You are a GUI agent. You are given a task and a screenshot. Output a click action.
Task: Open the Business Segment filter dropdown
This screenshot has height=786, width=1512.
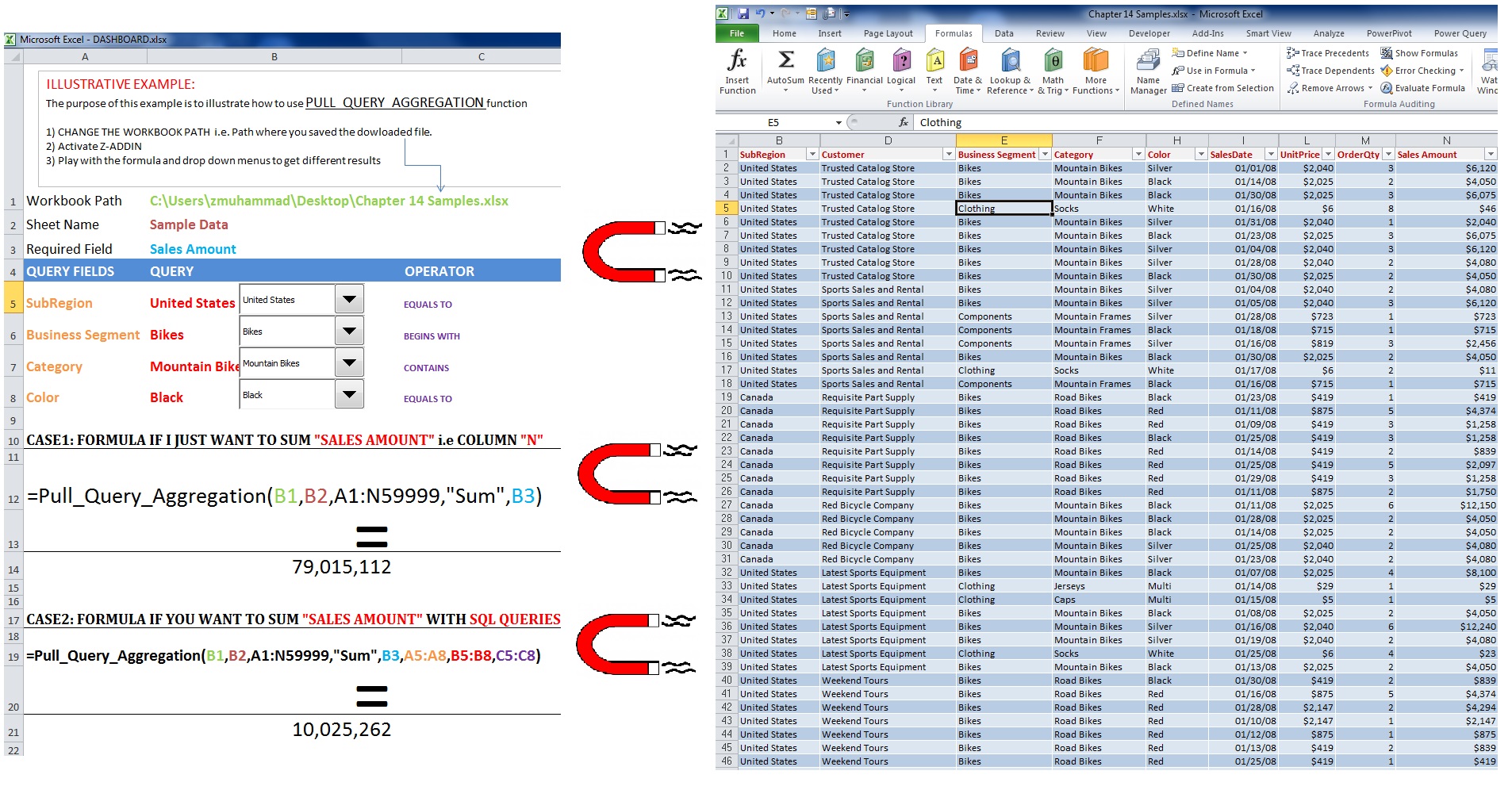[1045, 155]
